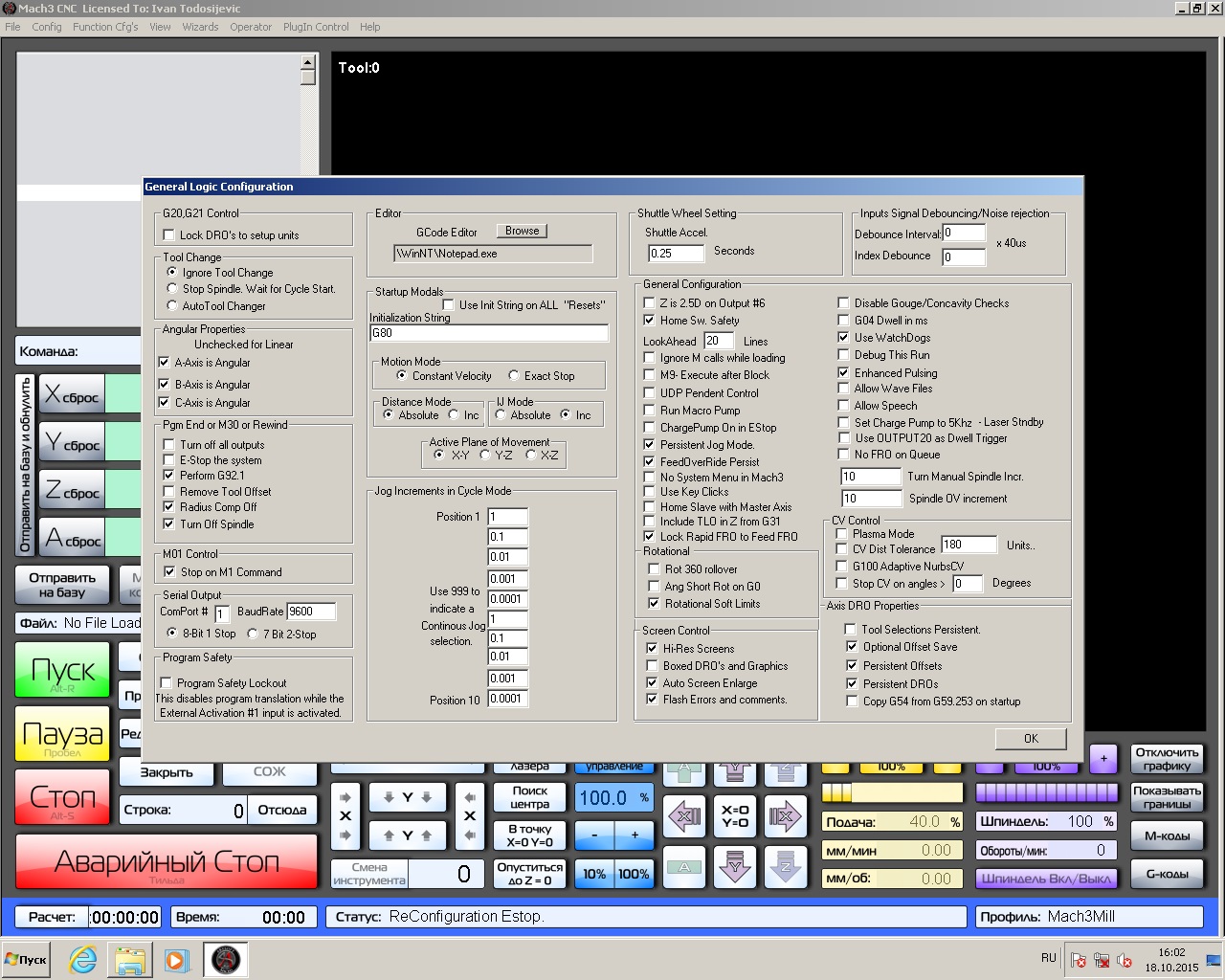This screenshot has width=1225, height=980.
Task: Click the RU language indicator in tray
Action: point(1049,958)
